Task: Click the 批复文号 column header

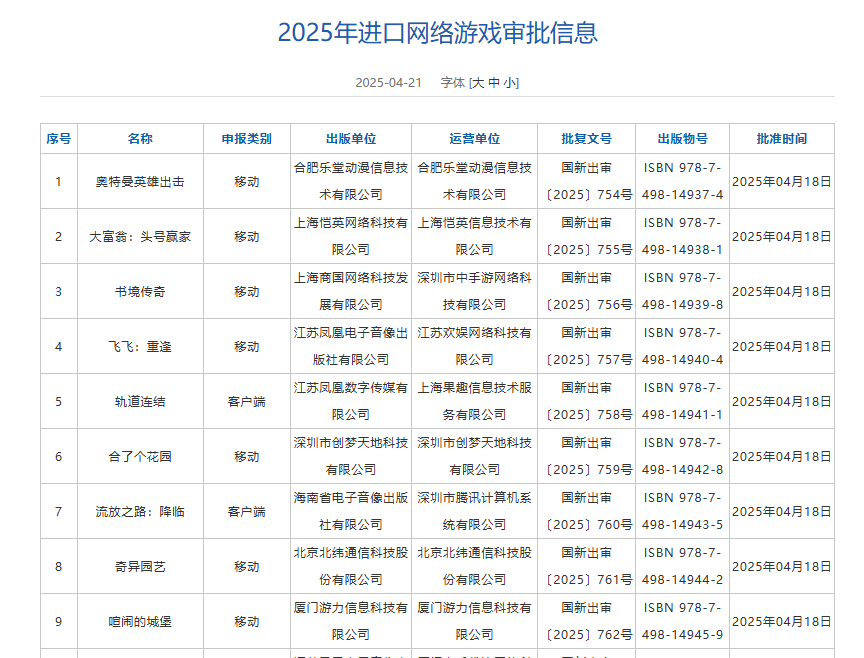Action: [x=586, y=139]
